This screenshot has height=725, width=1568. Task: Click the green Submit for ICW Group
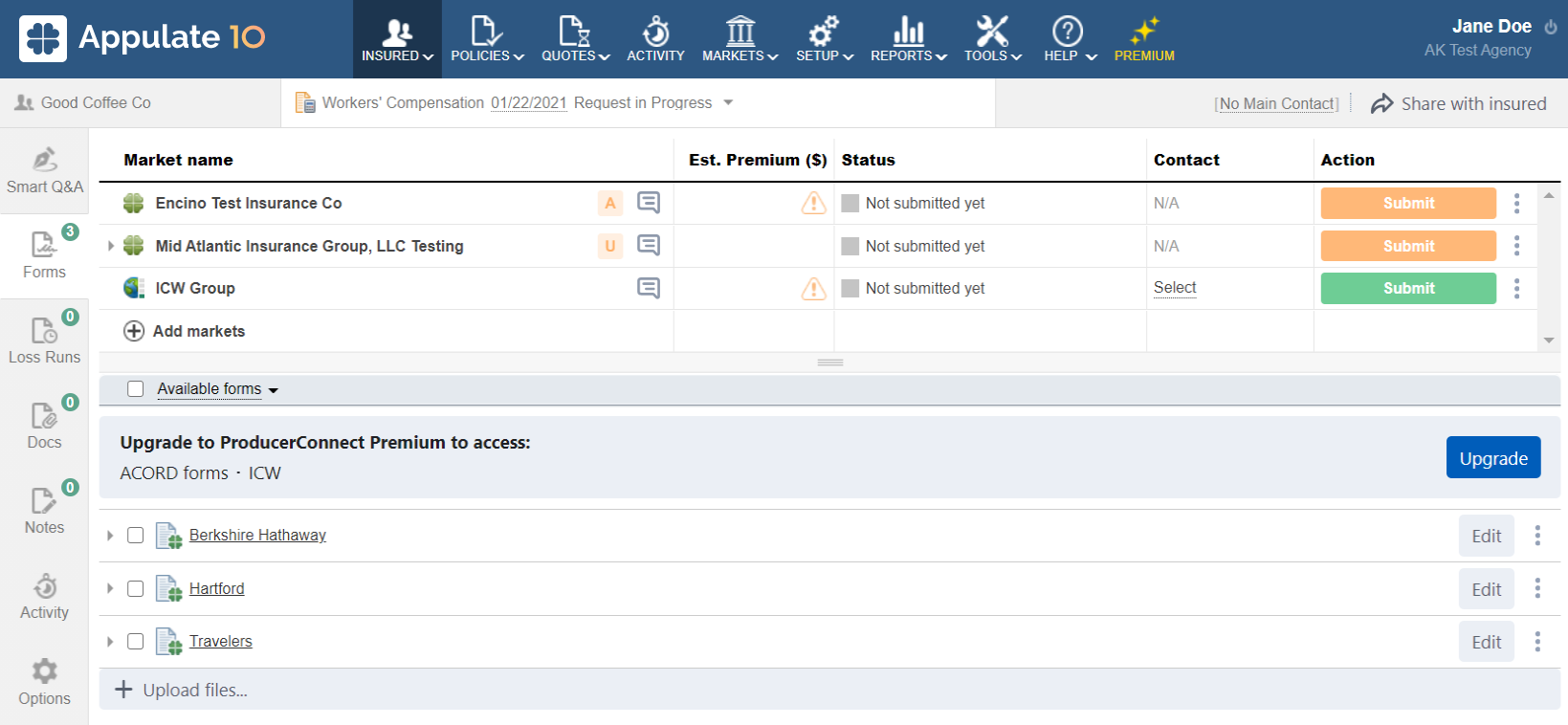(x=1408, y=288)
